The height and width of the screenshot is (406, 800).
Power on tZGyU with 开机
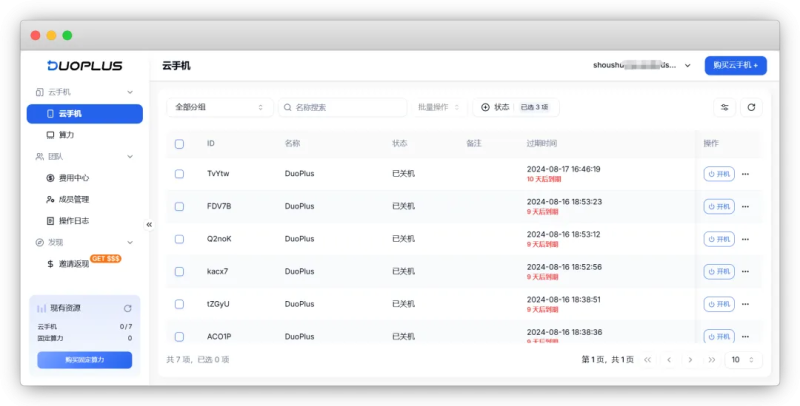(x=719, y=304)
